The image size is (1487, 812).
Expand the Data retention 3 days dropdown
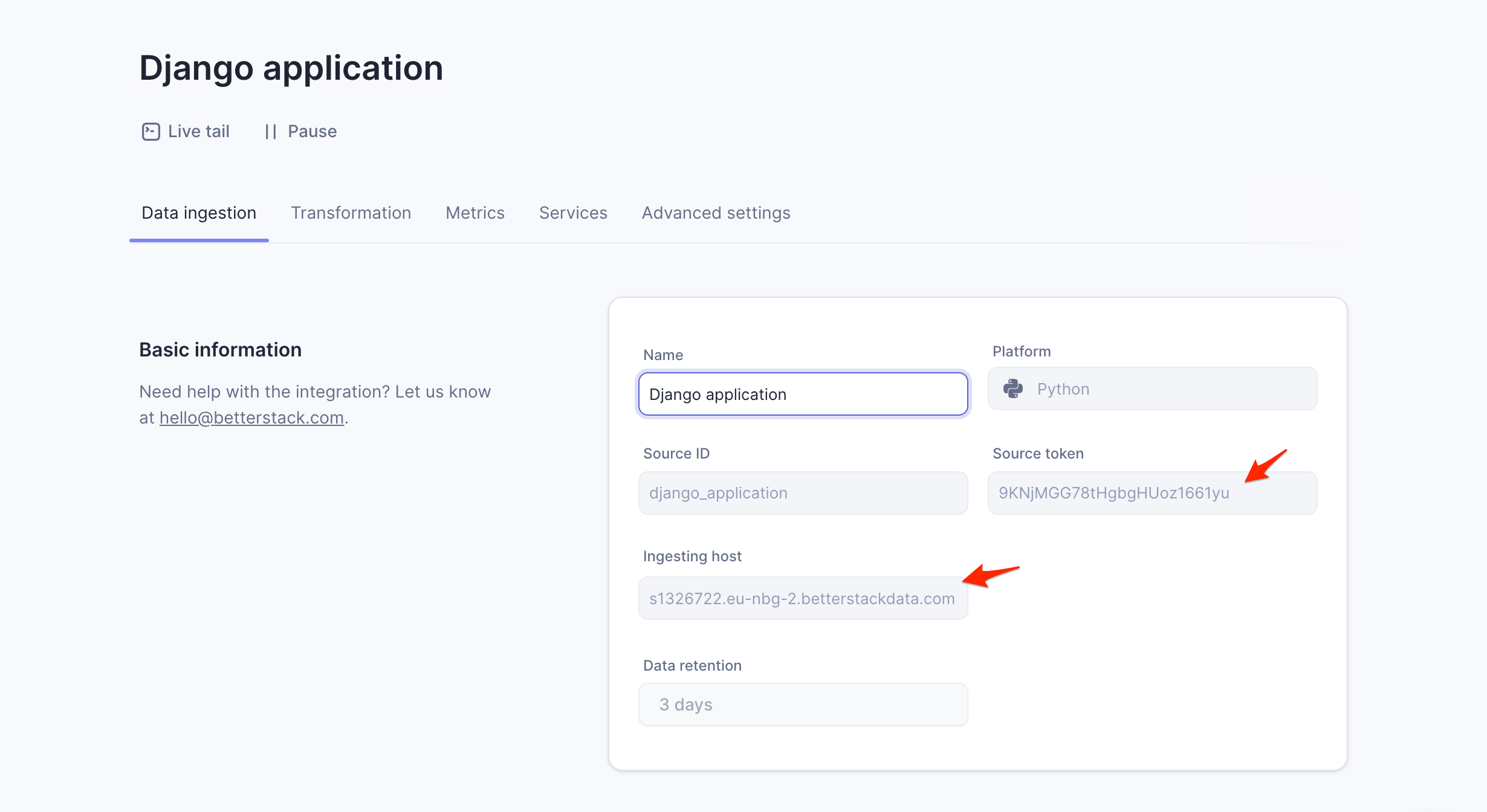803,704
